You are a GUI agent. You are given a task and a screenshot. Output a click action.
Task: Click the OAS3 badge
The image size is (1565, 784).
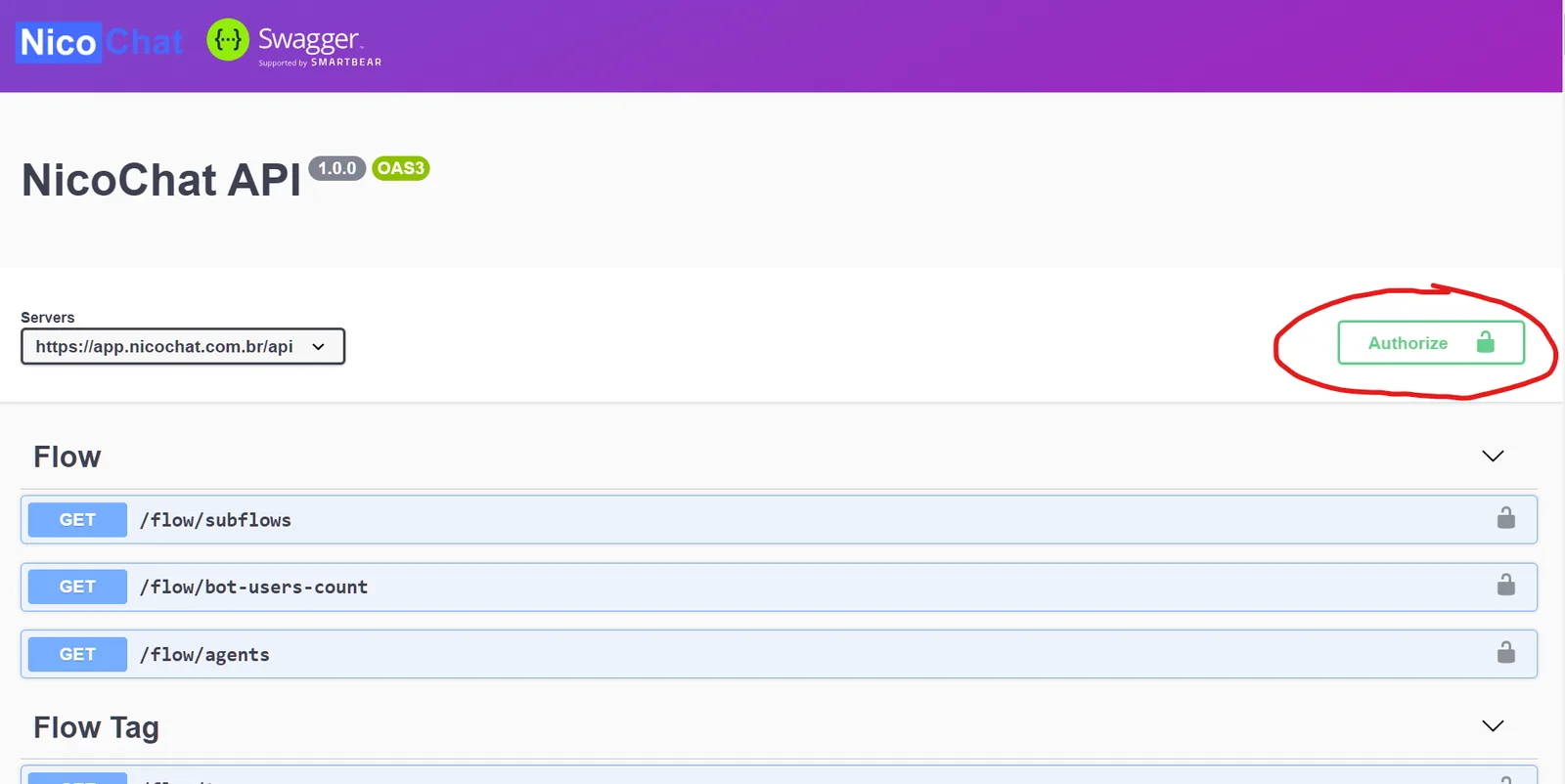click(401, 168)
